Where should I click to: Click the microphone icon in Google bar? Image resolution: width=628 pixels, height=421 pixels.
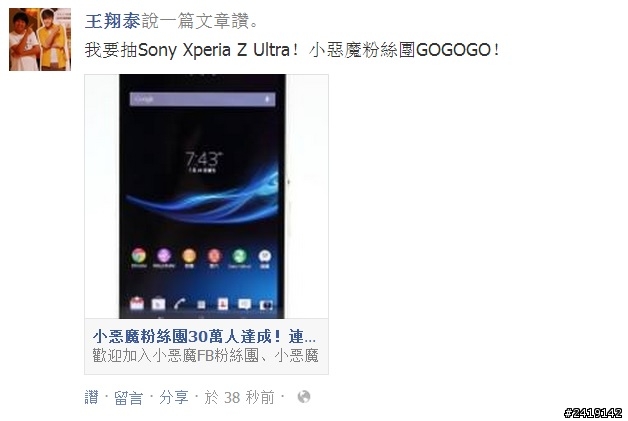click(267, 99)
